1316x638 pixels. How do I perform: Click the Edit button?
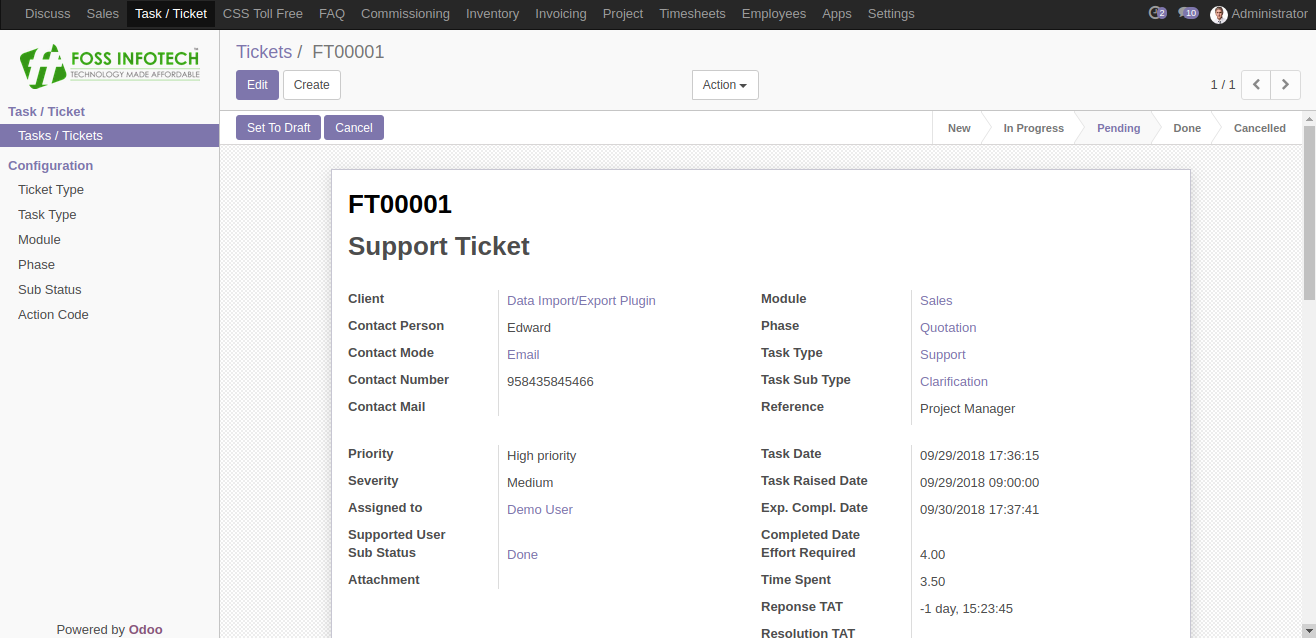pyautogui.click(x=257, y=85)
